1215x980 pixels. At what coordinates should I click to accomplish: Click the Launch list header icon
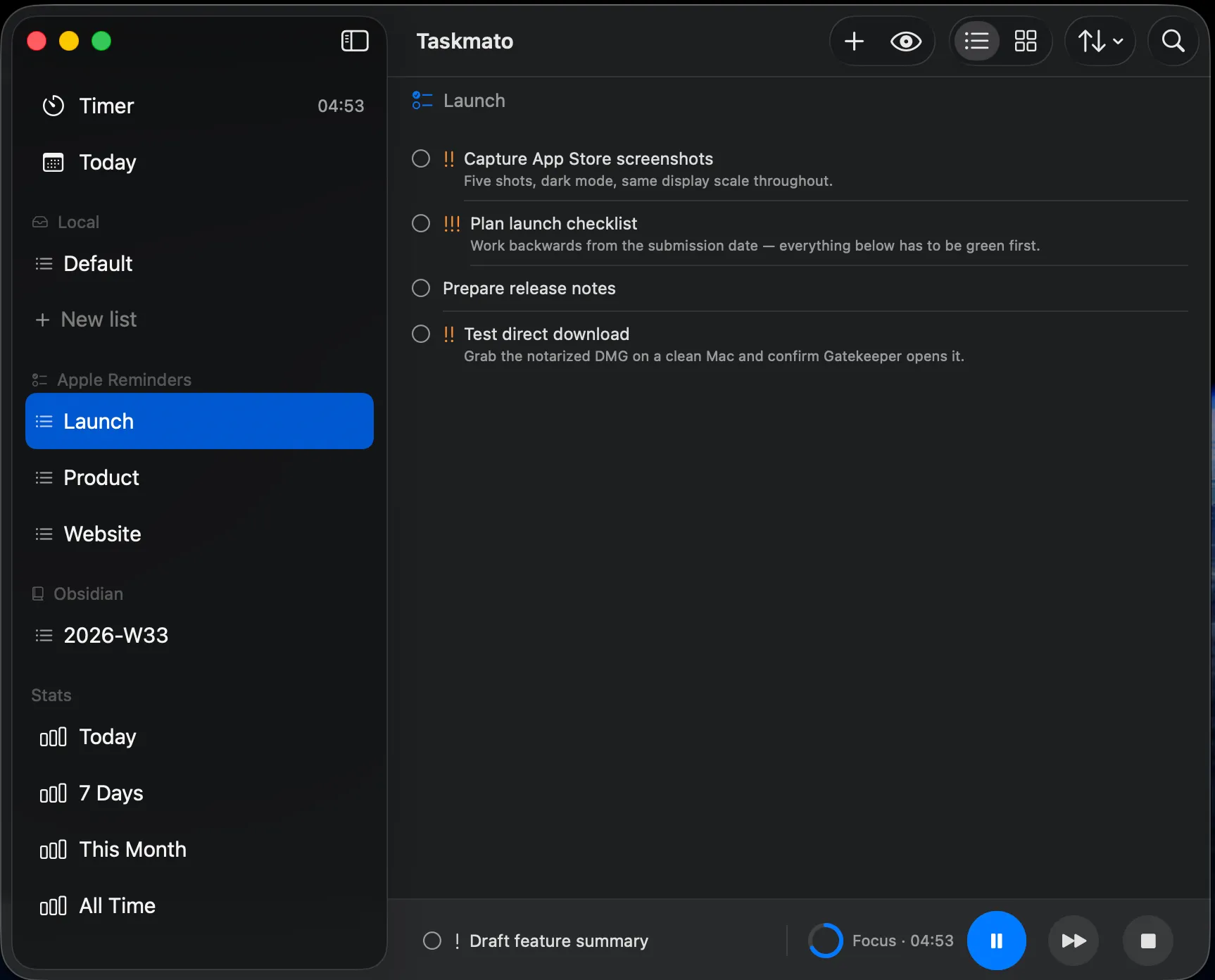click(422, 101)
